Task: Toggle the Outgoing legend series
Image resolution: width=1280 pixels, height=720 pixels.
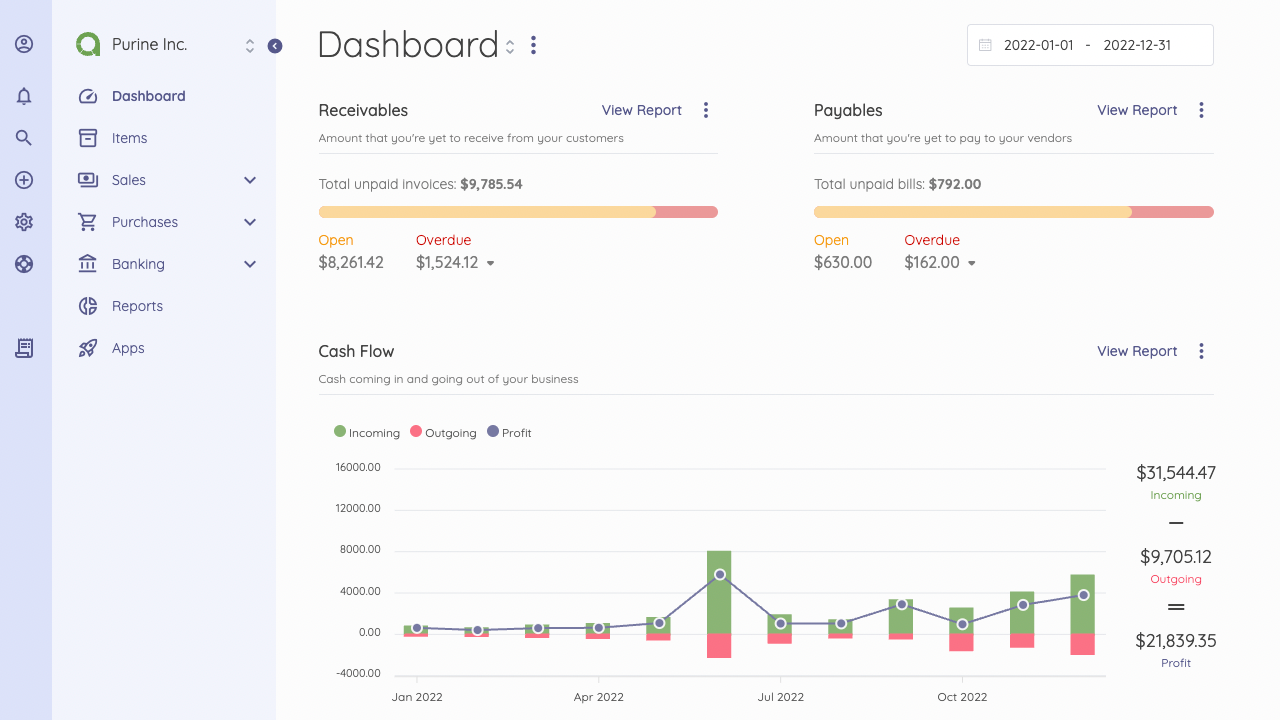Action: coord(443,432)
